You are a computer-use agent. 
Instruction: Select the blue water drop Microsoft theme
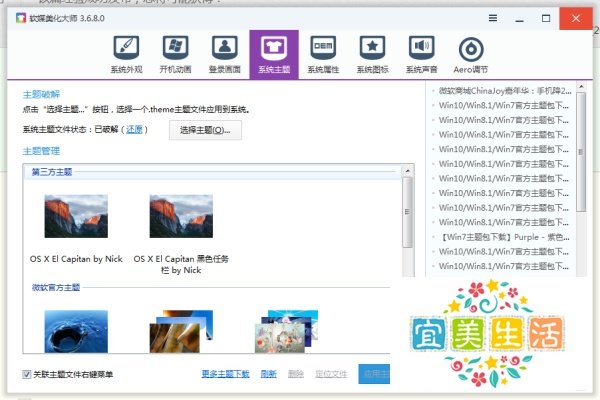pos(76,331)
